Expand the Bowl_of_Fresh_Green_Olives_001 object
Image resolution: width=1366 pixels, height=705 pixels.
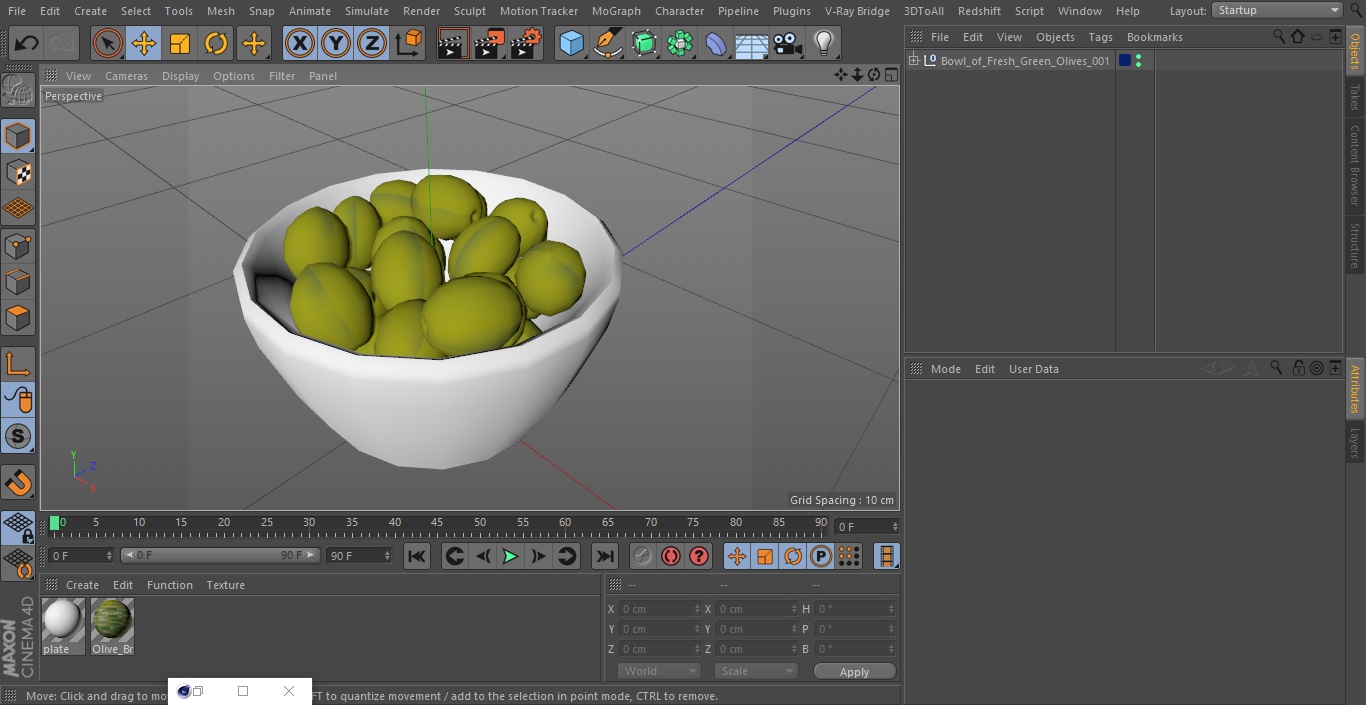[x=913, y=61]
